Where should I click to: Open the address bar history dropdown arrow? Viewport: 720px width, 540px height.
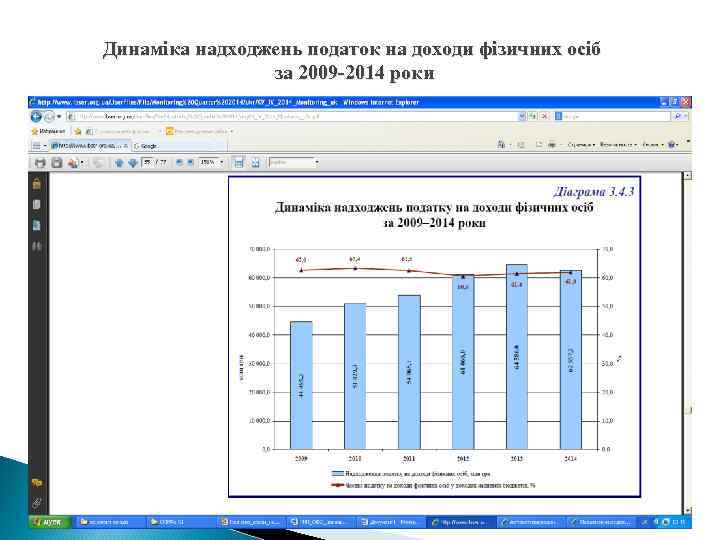click(x=522, y=117)
